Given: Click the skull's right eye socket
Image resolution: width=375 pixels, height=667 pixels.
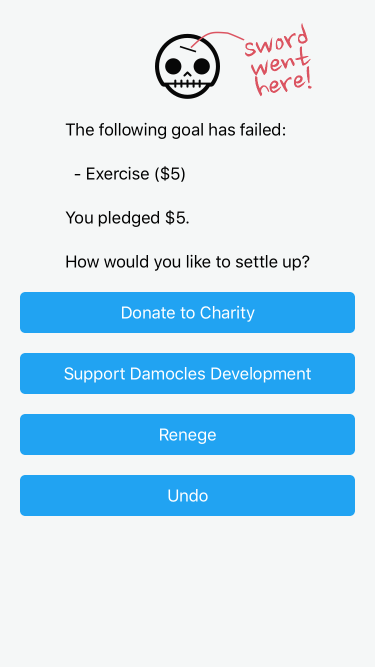Looking at the screenshot, I should click(202, 66).
